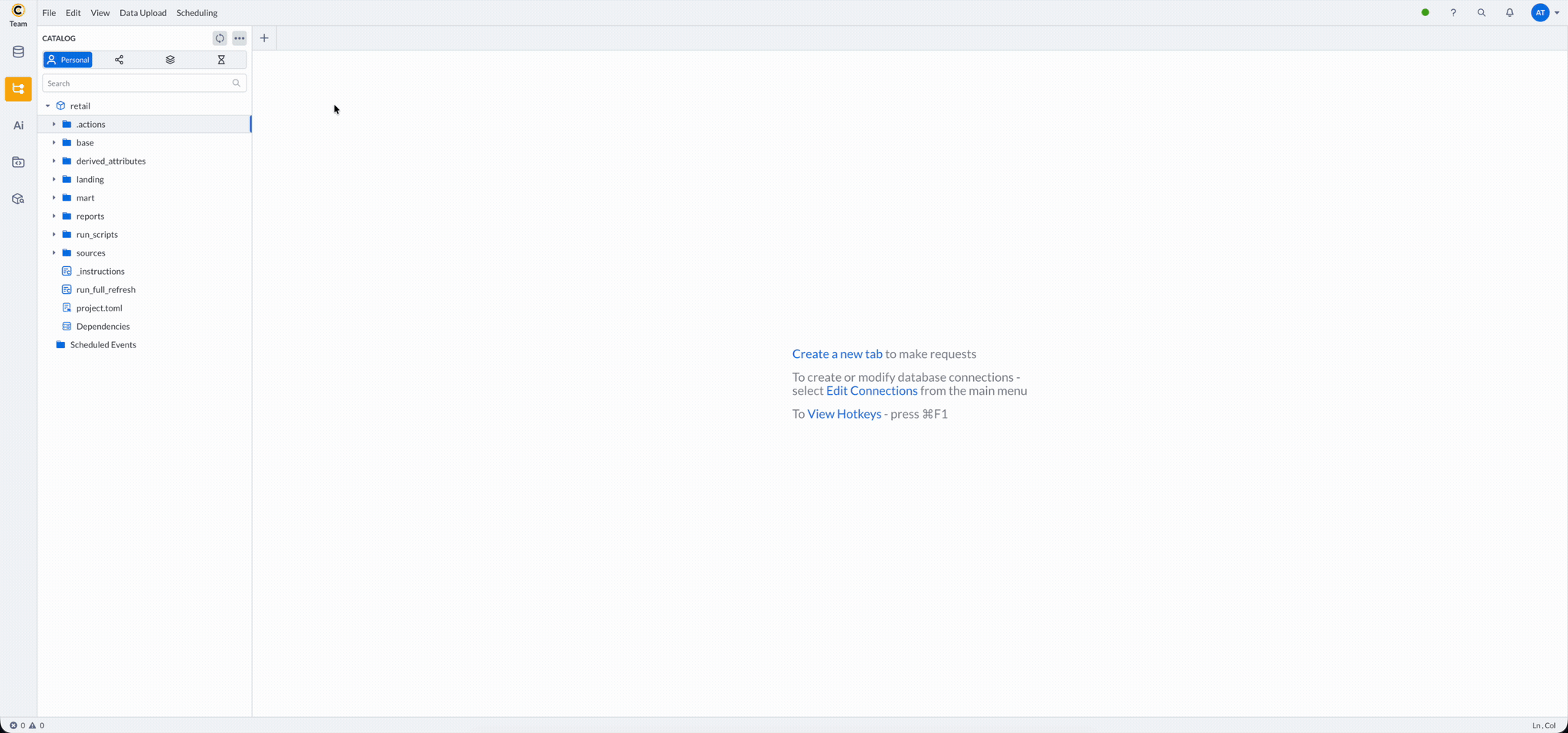Screen dimensions: 1568x733
Task: Select the Ai assistant sidebar icon
Action: click(x=18, y=125)
